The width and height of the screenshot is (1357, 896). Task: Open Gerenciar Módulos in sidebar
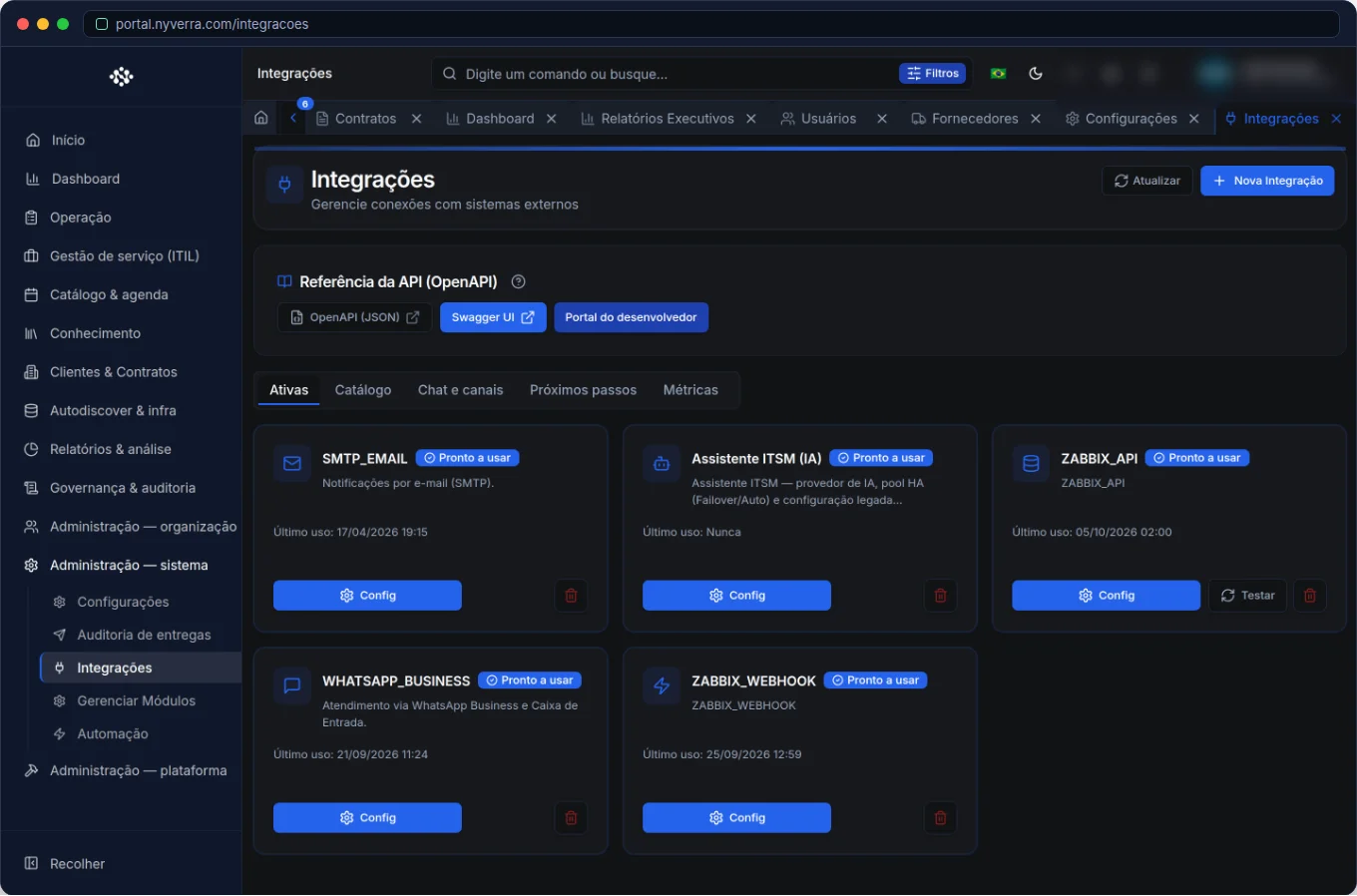click(136, 700)
